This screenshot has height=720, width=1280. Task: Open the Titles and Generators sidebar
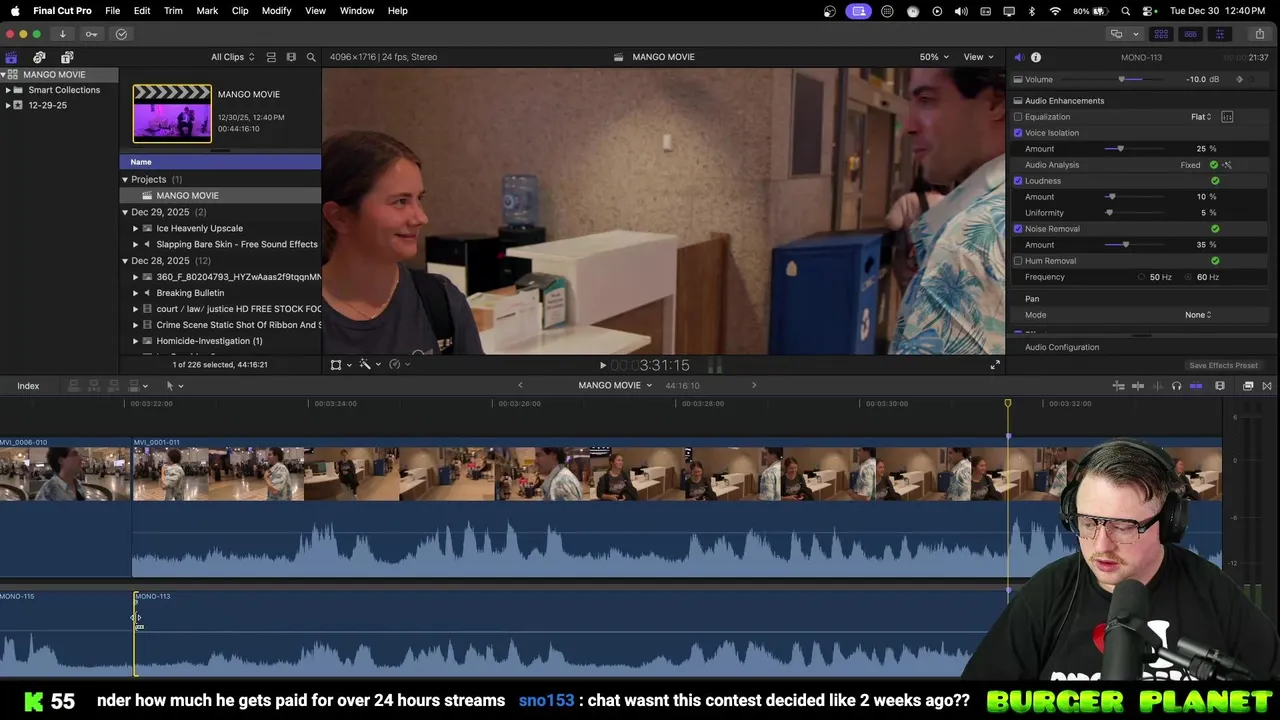[67, 57]
